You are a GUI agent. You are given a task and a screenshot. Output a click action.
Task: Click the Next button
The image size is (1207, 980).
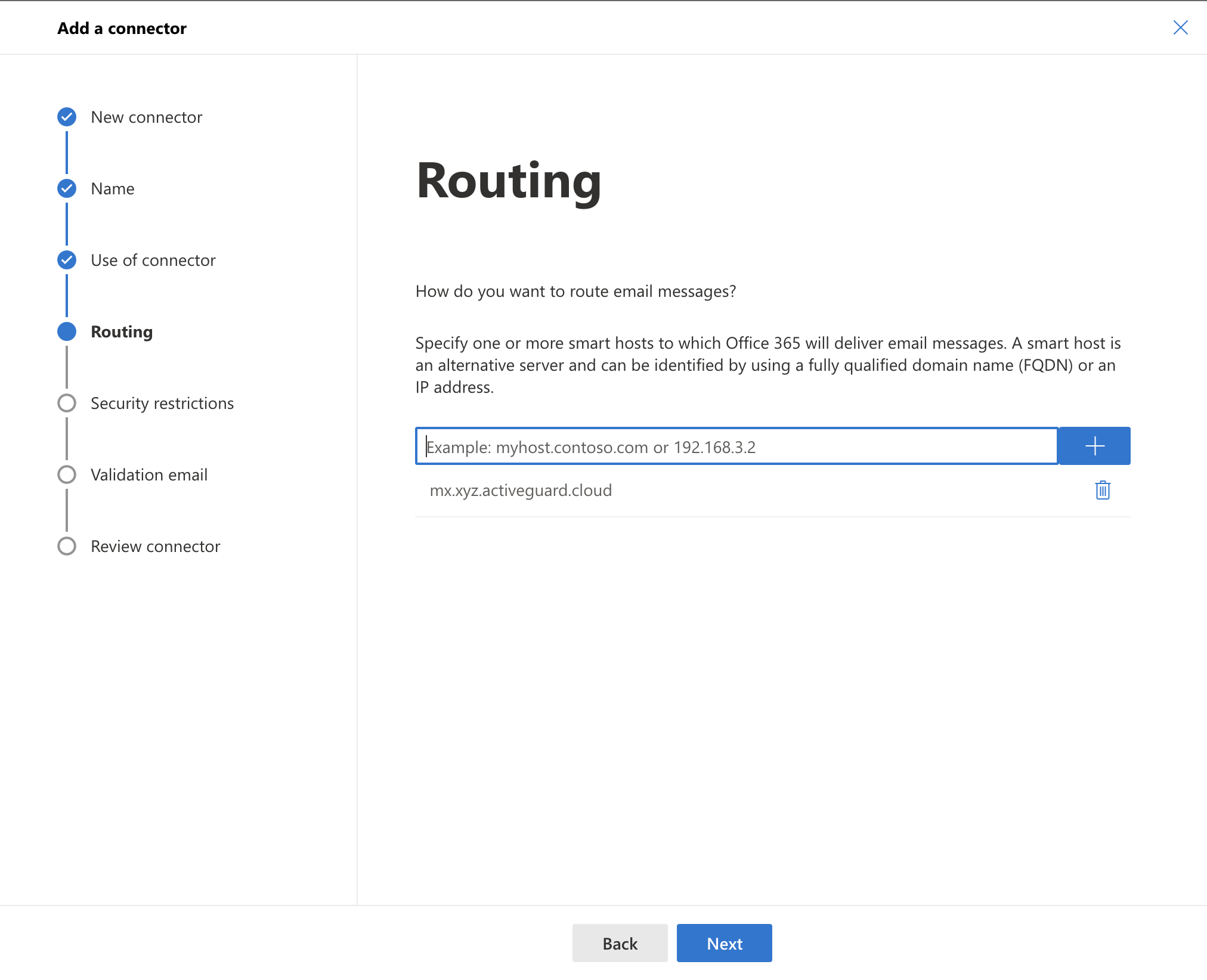(x=725, y=943)
